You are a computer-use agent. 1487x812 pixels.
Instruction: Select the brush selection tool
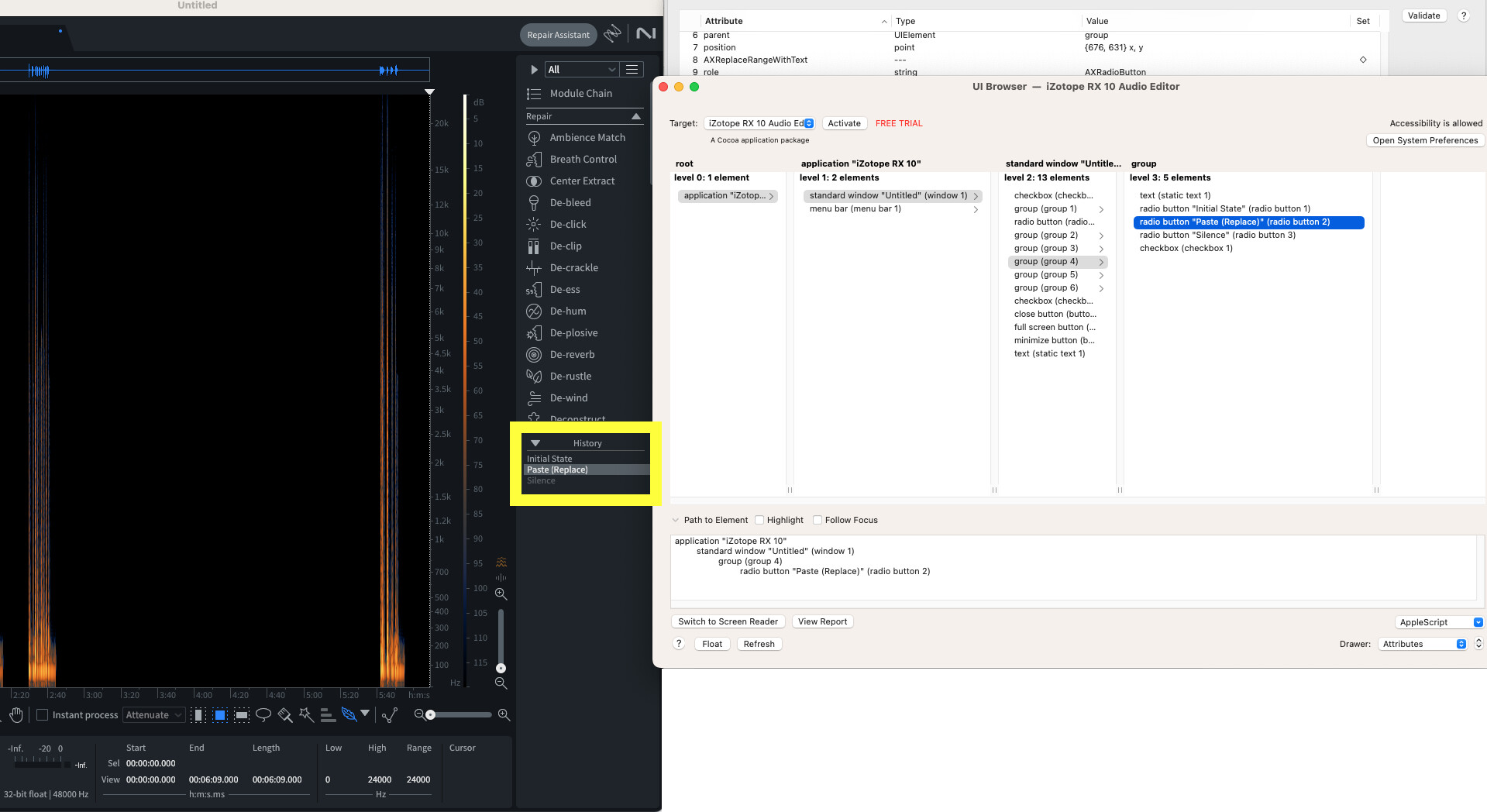point(285,715)
